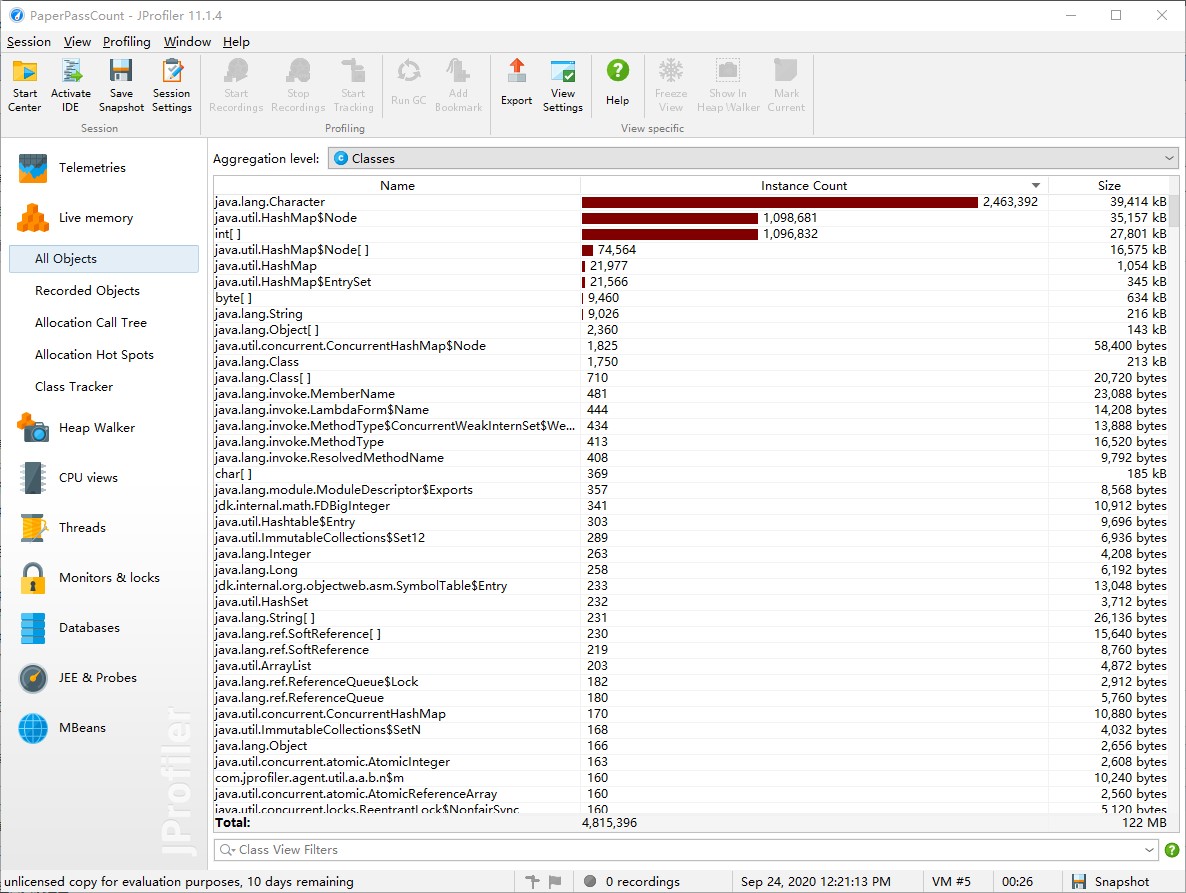Click the Start Tracking toolbar icon
This screenshot has width=1186, height=893.
tap(353, 71)
